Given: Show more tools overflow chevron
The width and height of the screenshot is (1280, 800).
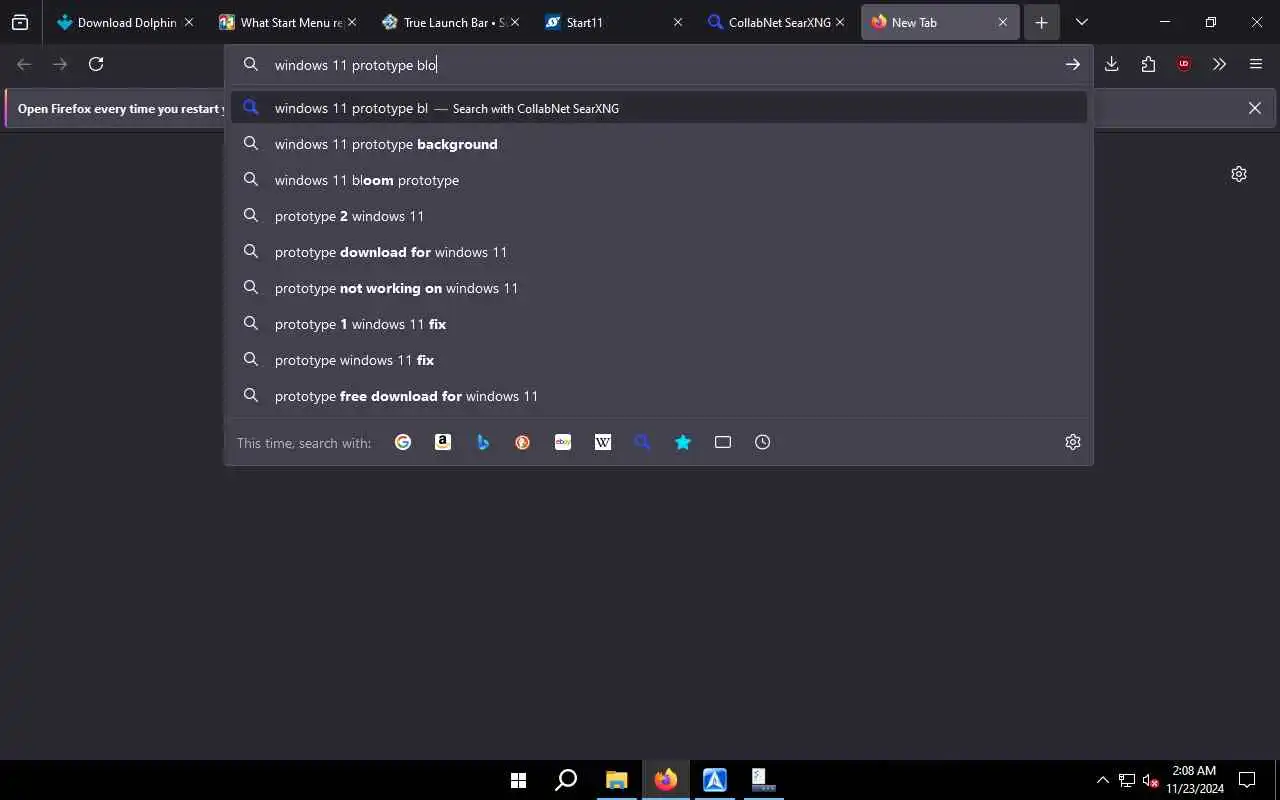Looking at the screenshot, I should pos(1219,64).
